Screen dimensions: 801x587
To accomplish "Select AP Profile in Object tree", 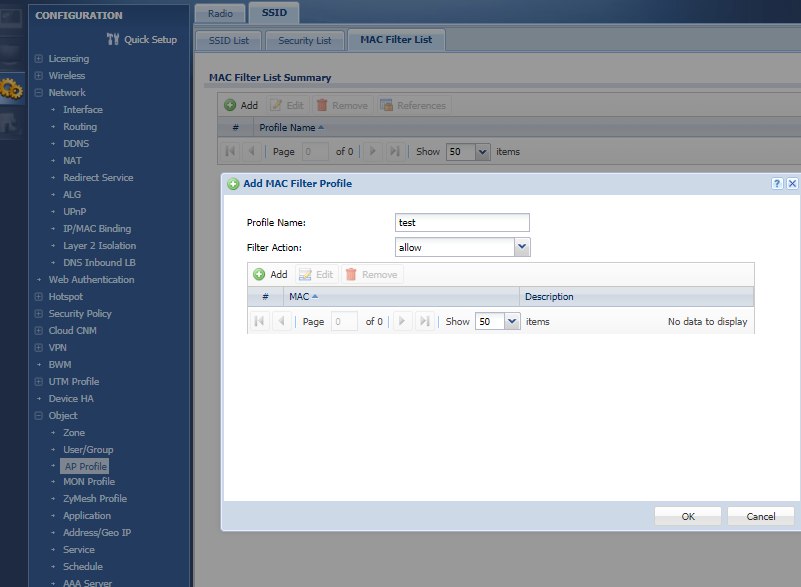I will point(85,466).
